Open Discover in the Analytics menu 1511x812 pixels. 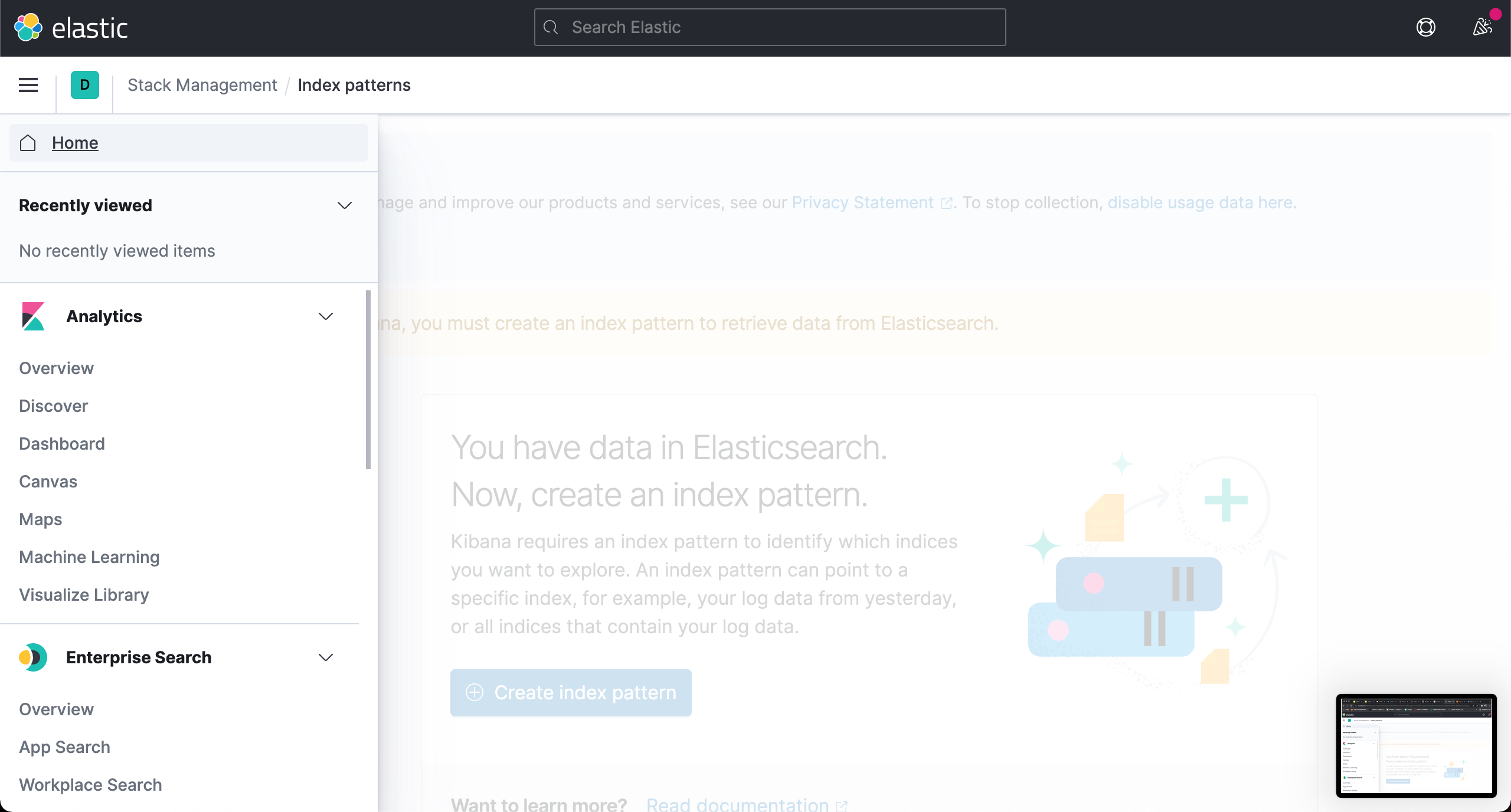click(53, 406)
